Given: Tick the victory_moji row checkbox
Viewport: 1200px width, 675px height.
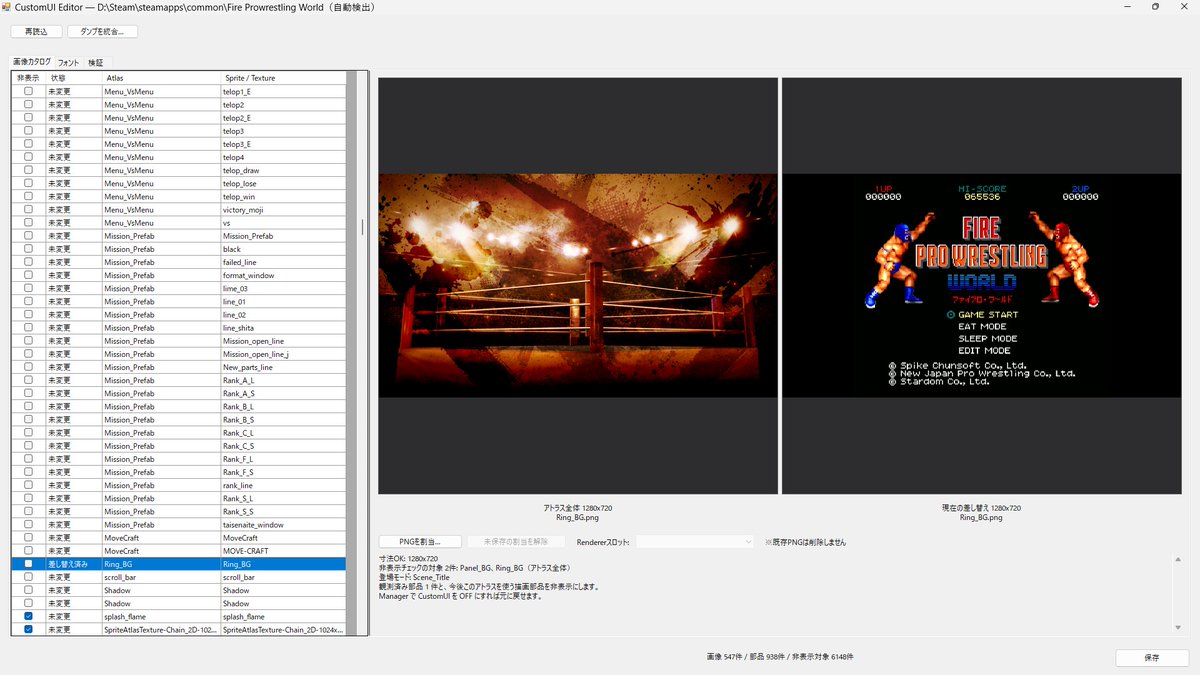Looking at the screenshot, I should point(28,210).
